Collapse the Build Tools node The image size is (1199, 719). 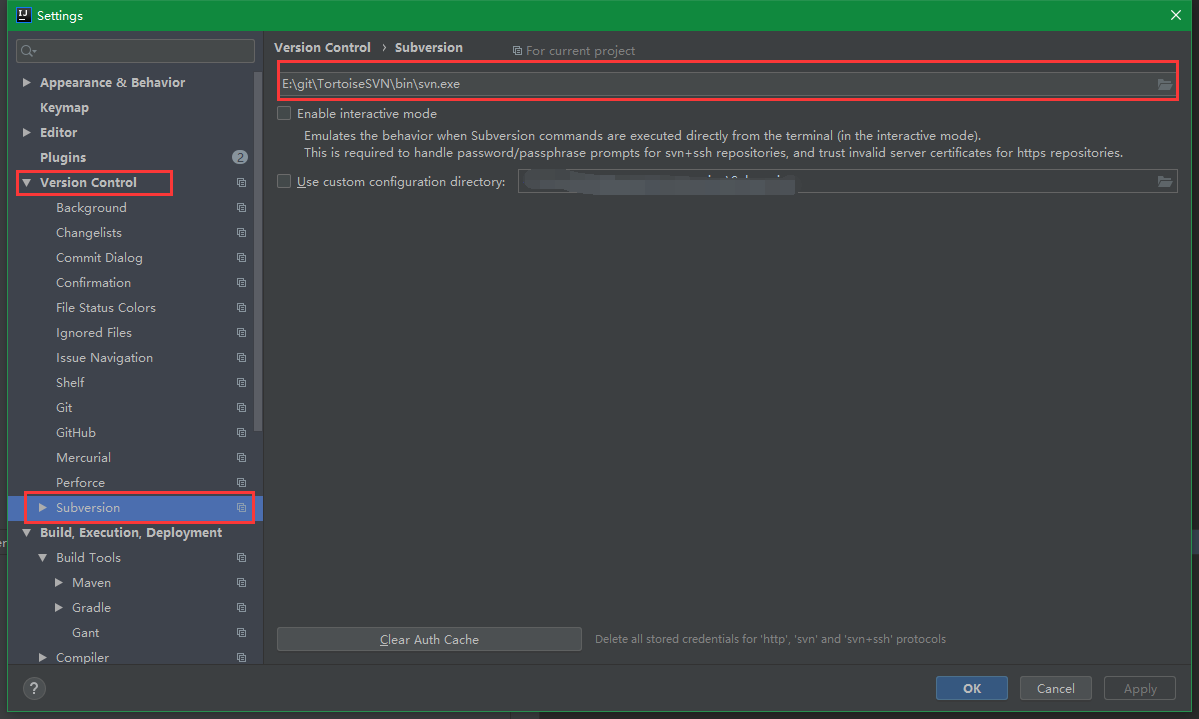[x=43, y=558]
